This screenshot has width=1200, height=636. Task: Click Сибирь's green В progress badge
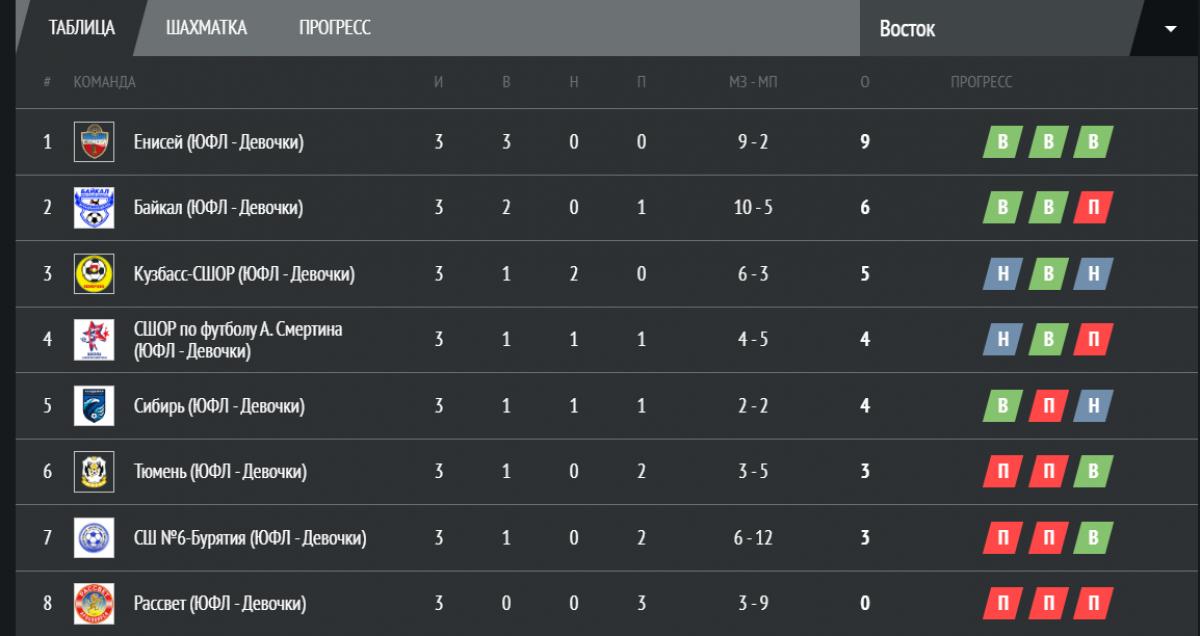click(x=1002, y=406)
